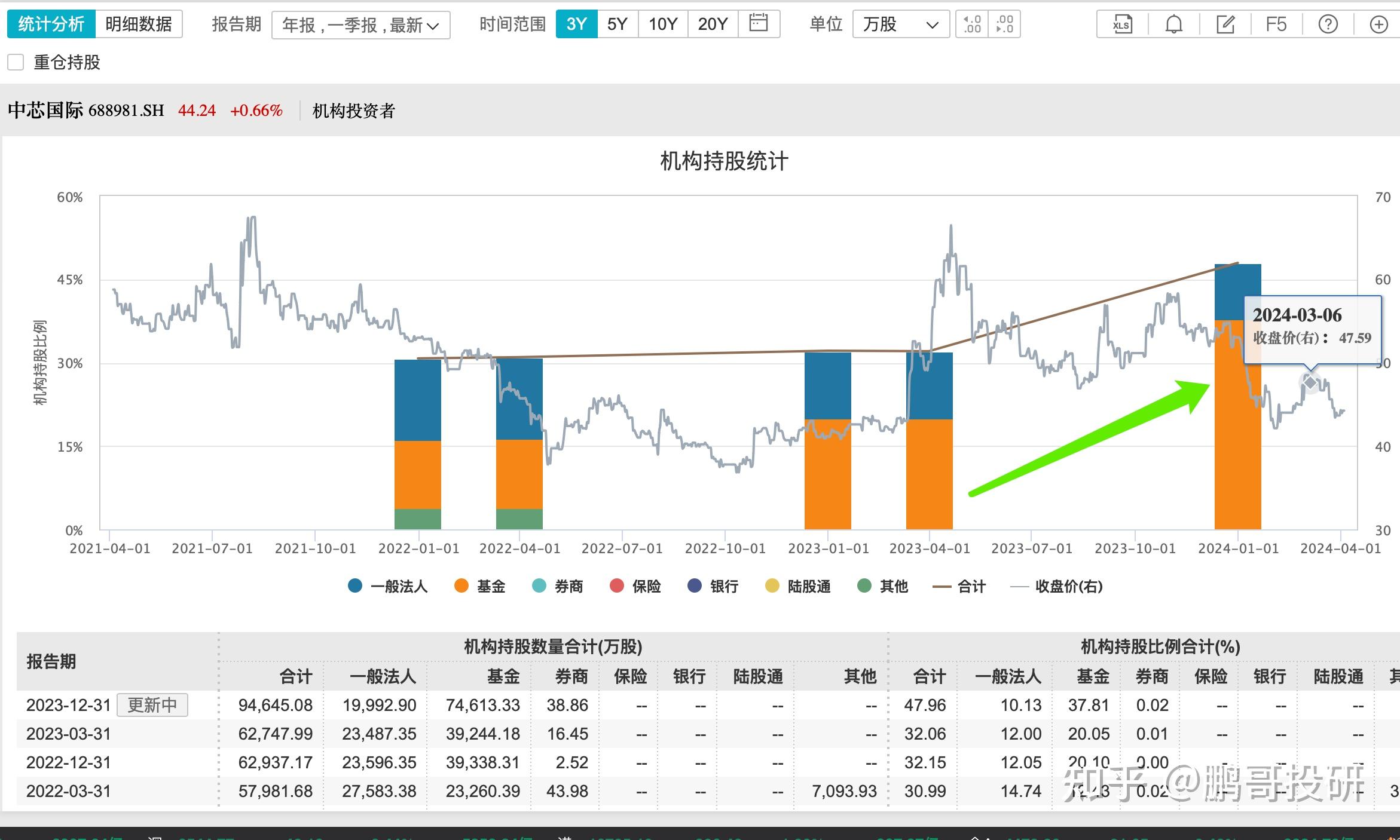Select the 统计分析 tab
This screenshot has width=1400, height=840.
[51, 24]
